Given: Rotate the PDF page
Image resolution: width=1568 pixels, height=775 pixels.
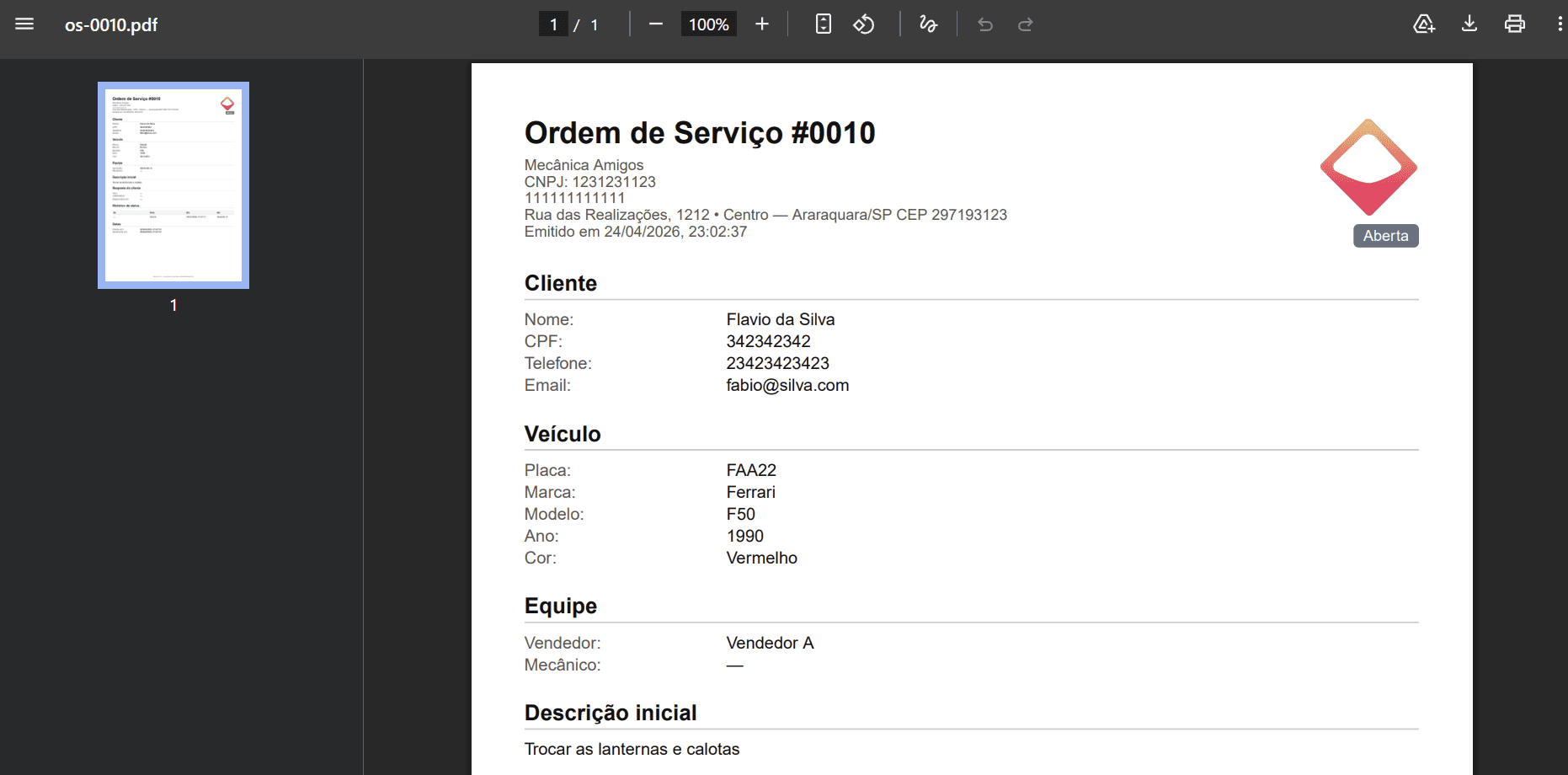Looking at the screenshot, I should click(864, 24).
